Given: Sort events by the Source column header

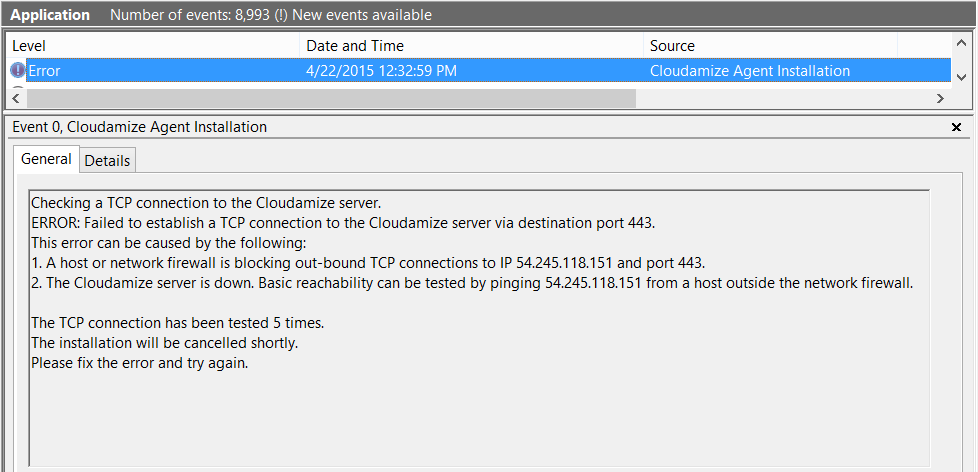Looking at the screenshot, I should point(770,46).
